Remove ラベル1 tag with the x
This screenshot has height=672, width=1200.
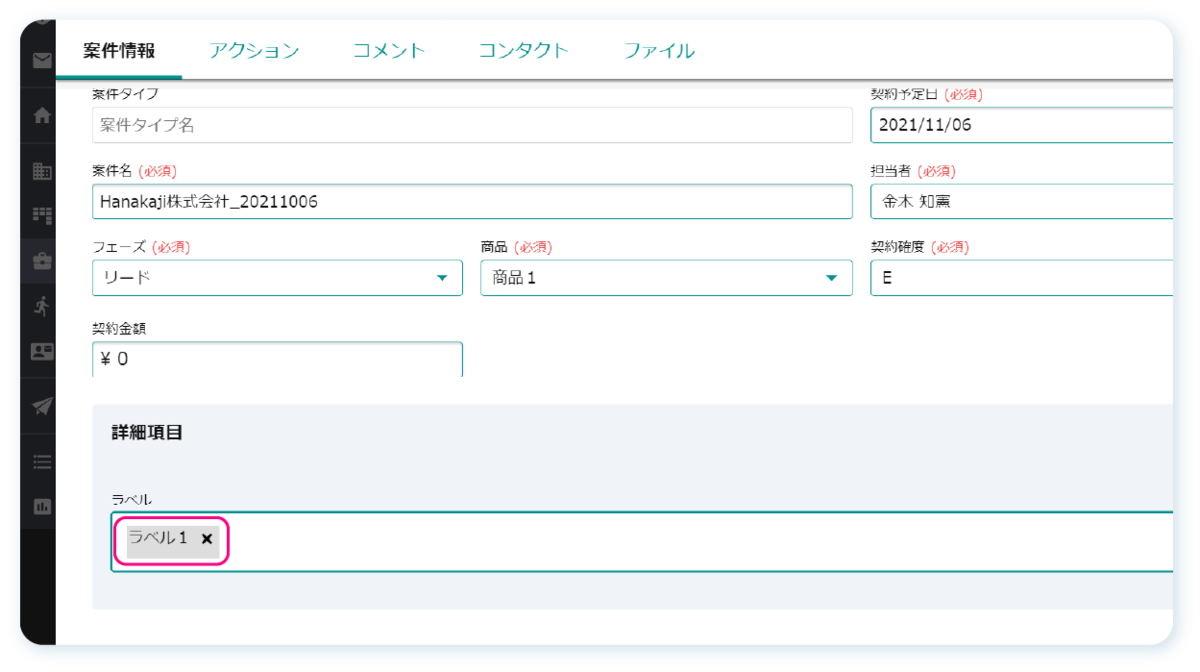point(207,539)
